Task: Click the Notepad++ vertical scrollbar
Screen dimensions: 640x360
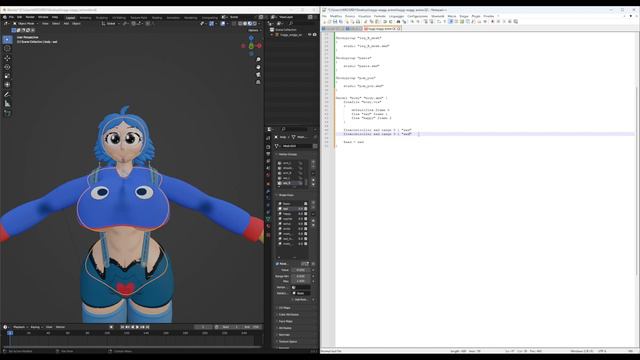Action: coord(637,180)
